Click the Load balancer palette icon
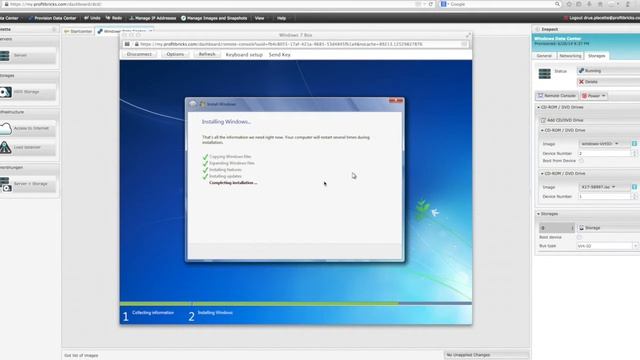The width and height of the screenshot is (640, 360). [5, 147]
